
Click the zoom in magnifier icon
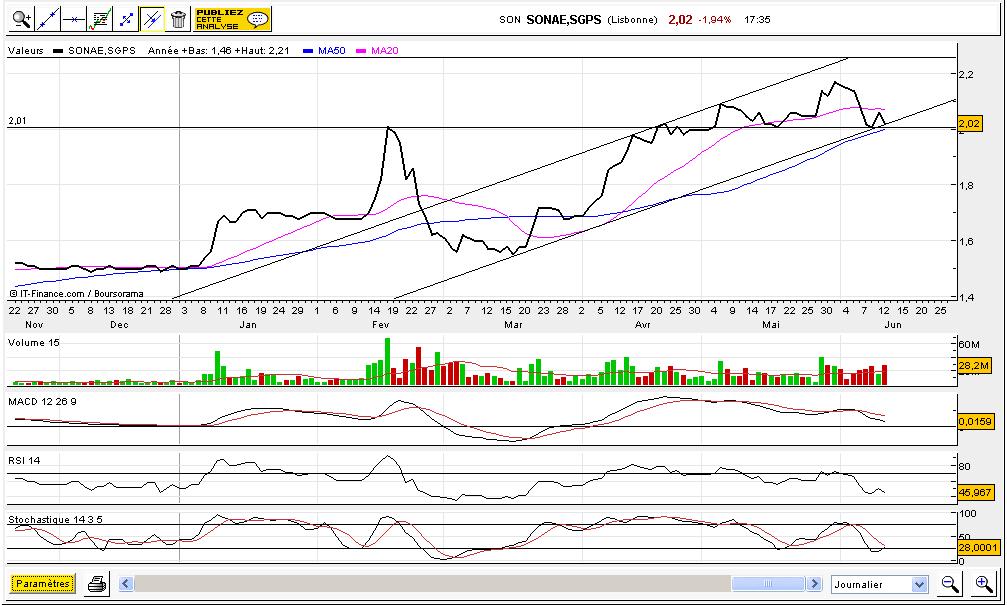click(984, 584)
